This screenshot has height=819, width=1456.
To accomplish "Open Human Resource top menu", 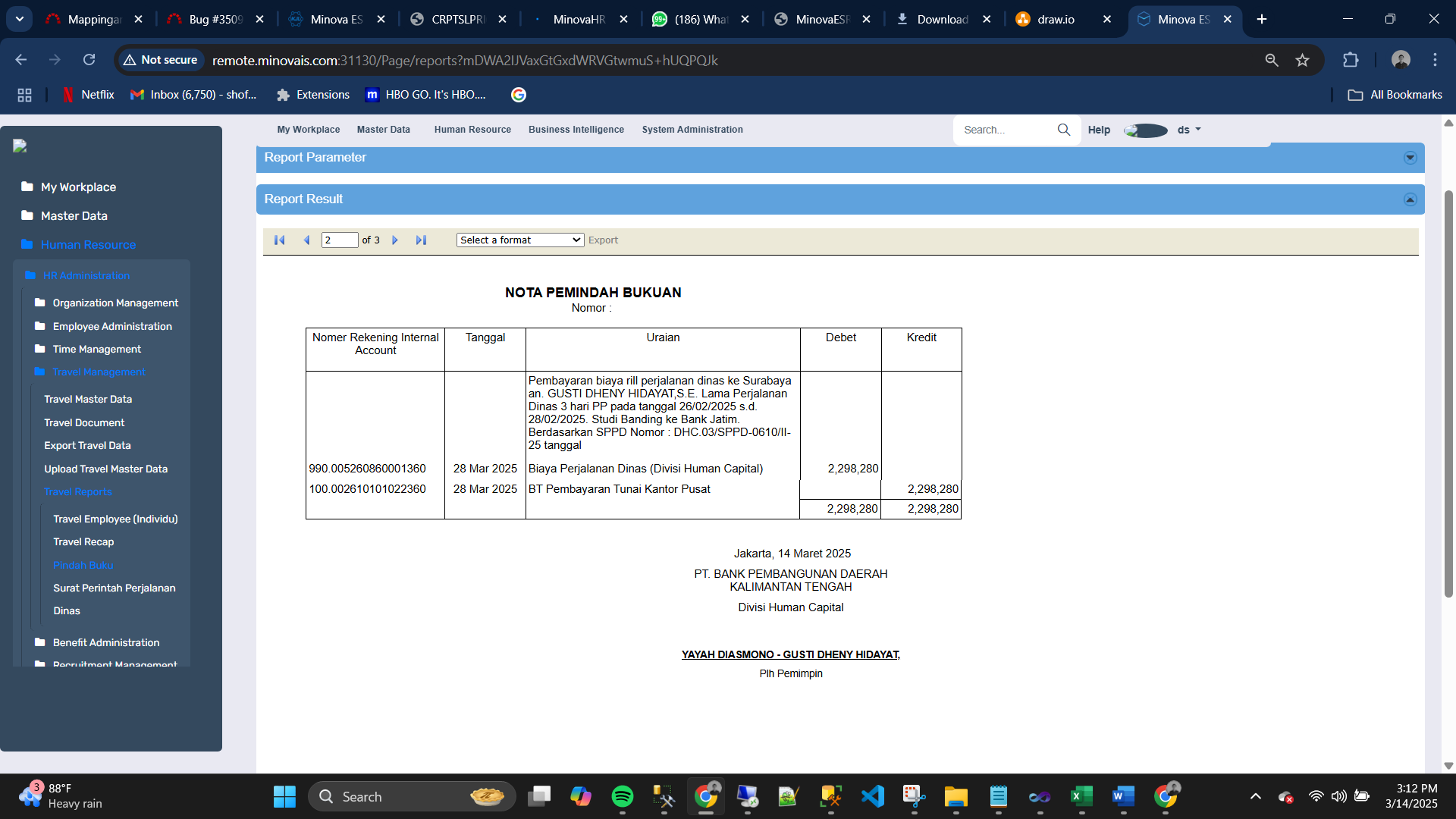I will [472, 130].
